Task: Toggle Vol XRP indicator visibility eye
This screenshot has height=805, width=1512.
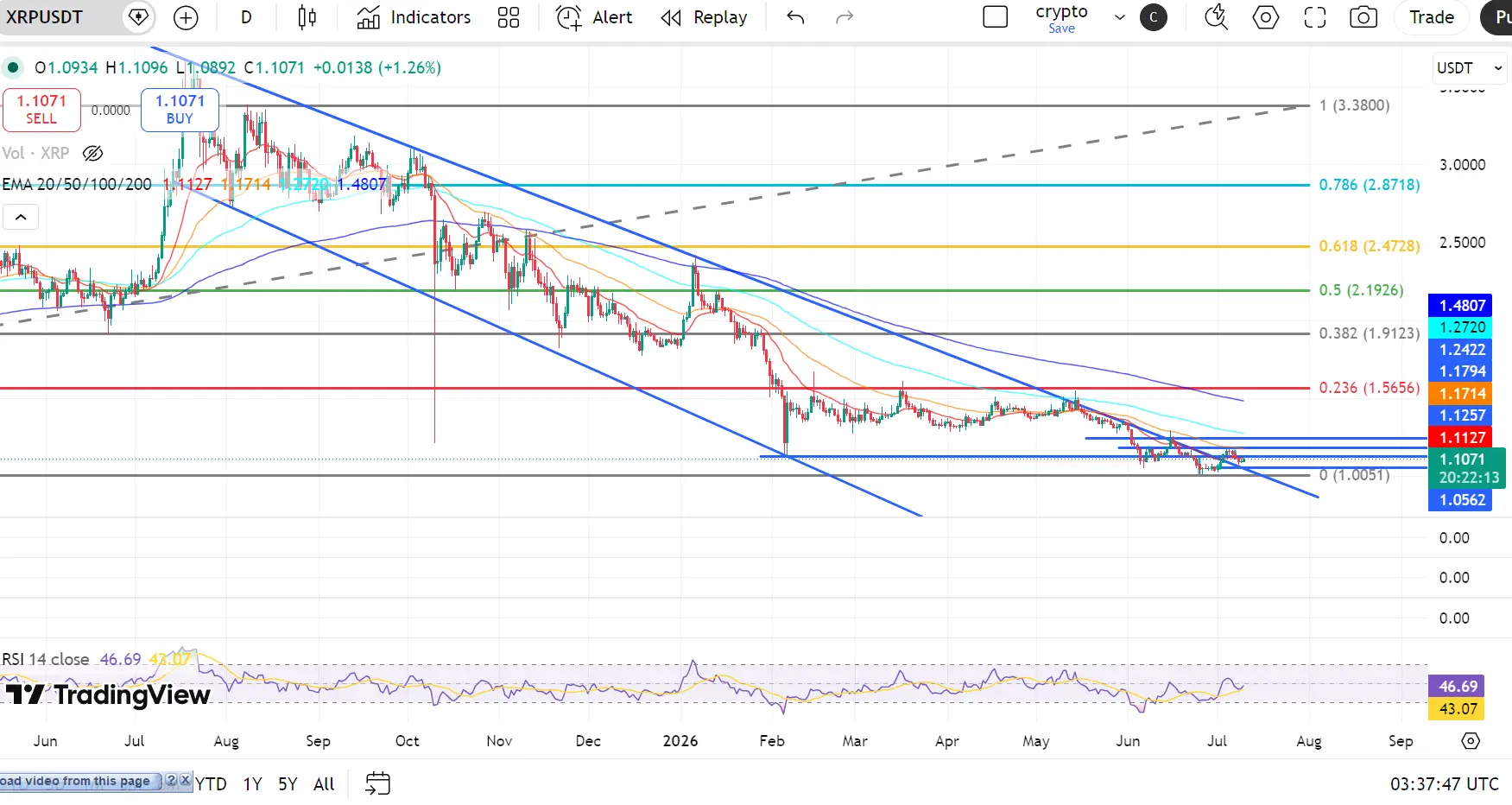Action: click(92, 154)
